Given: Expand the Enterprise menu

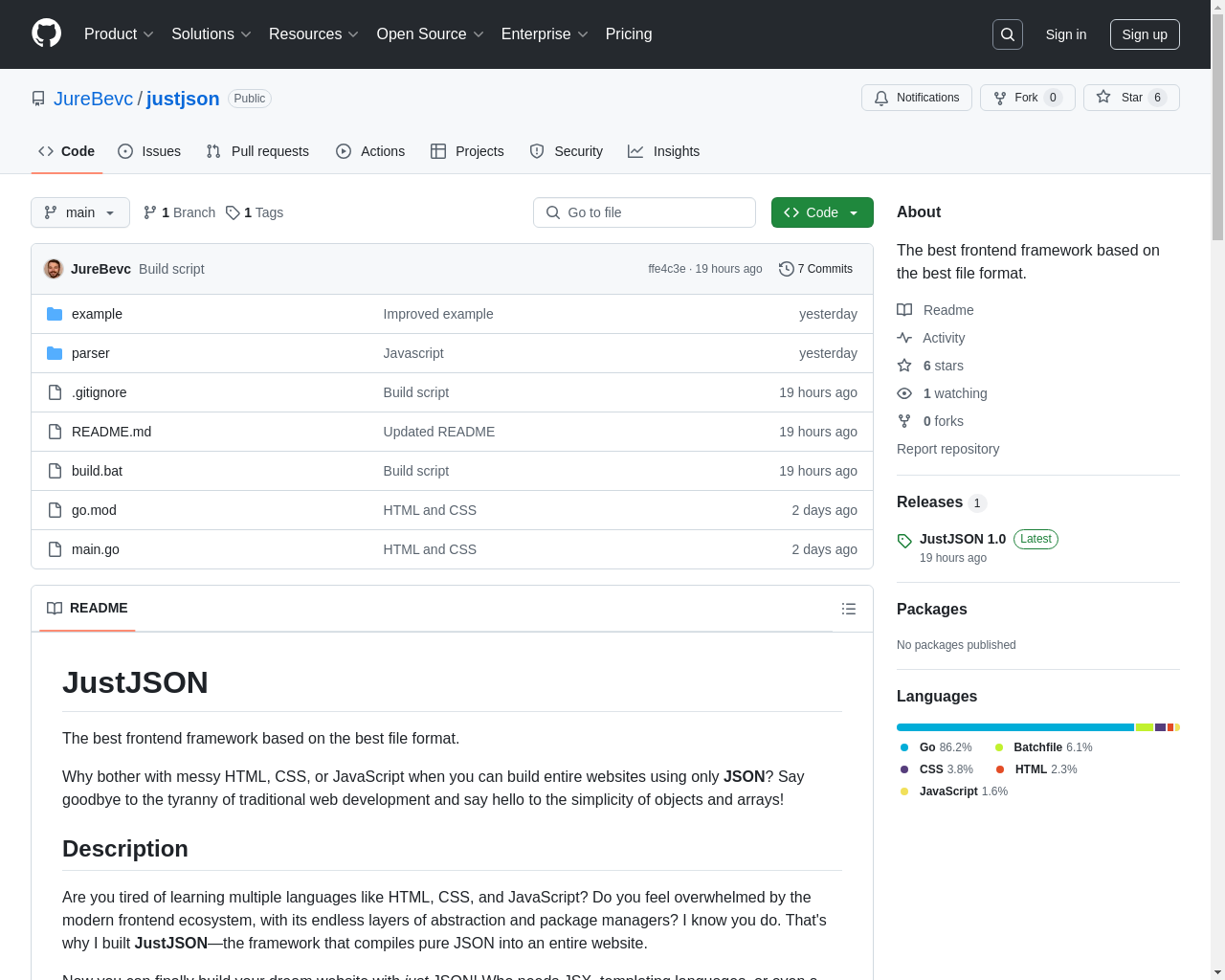Looking at the screenshot, I should pos(545,34).
